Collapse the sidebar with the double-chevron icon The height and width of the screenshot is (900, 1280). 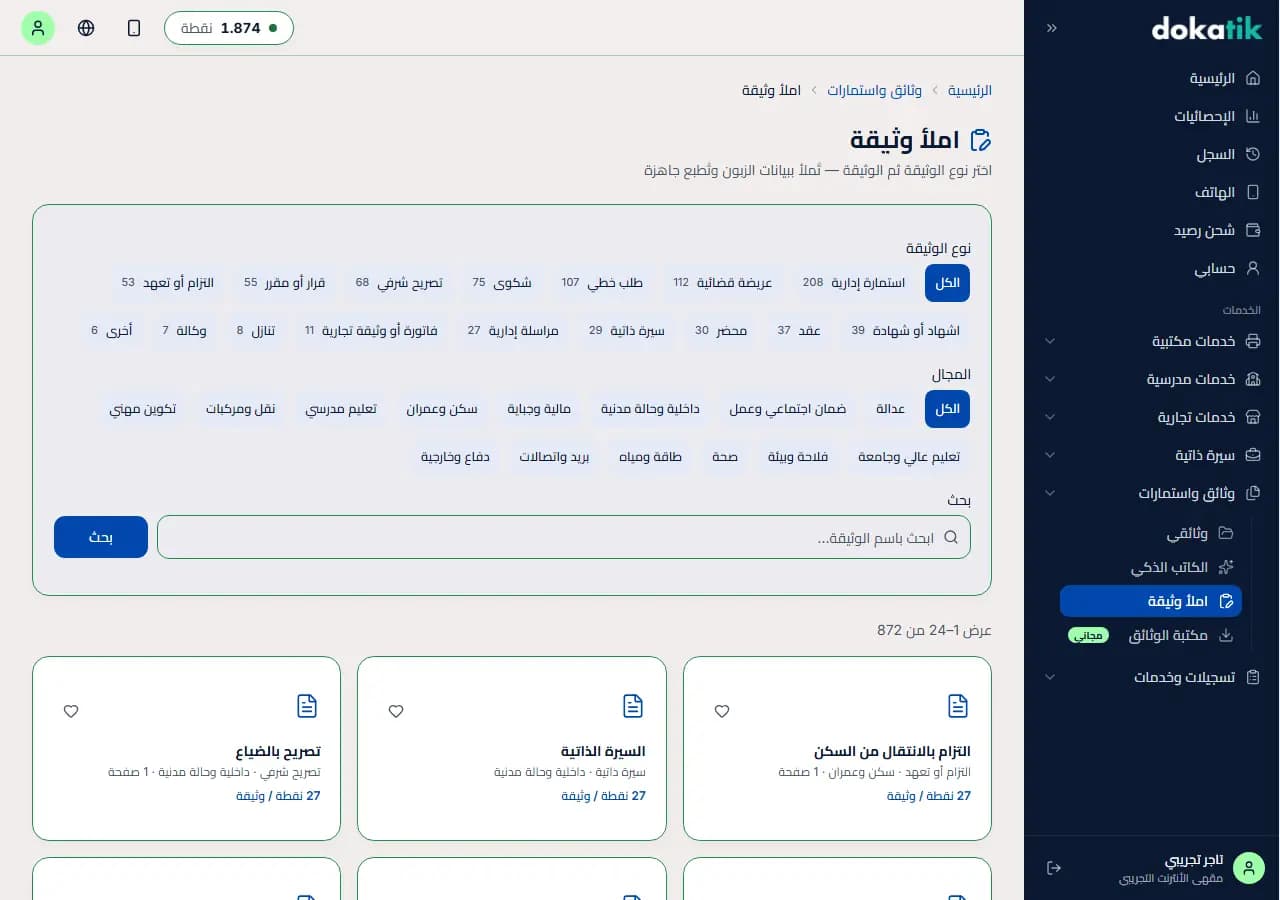pos(1052,28)
